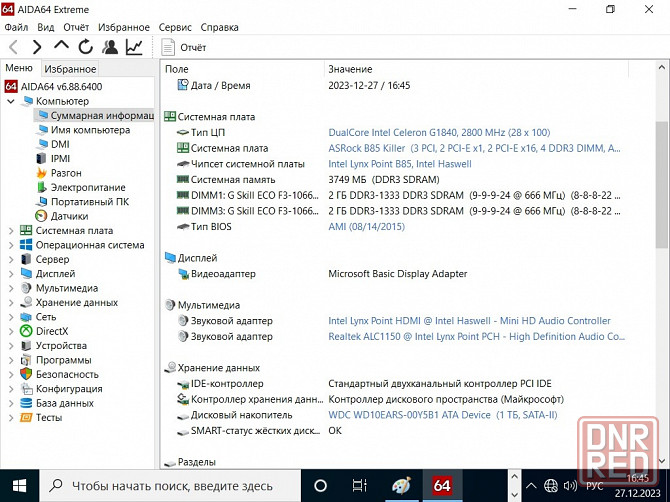Select the DirectX Xbox icon in tree

coord(26,331)
